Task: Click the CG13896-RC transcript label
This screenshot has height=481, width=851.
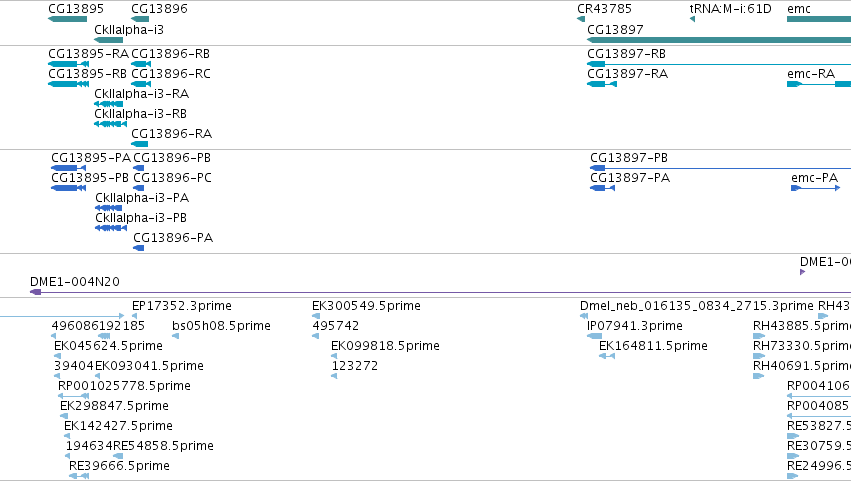Action: point(171,74)
